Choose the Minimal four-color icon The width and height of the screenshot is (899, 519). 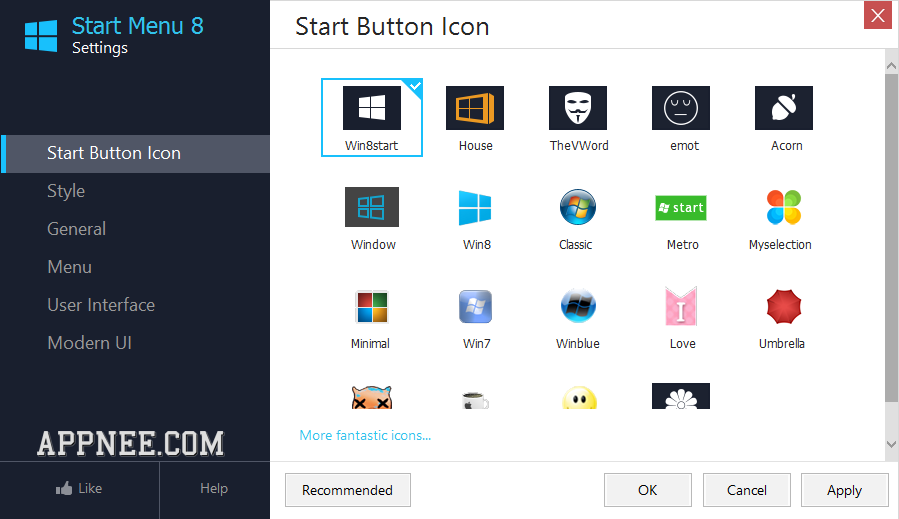[372, 307]
